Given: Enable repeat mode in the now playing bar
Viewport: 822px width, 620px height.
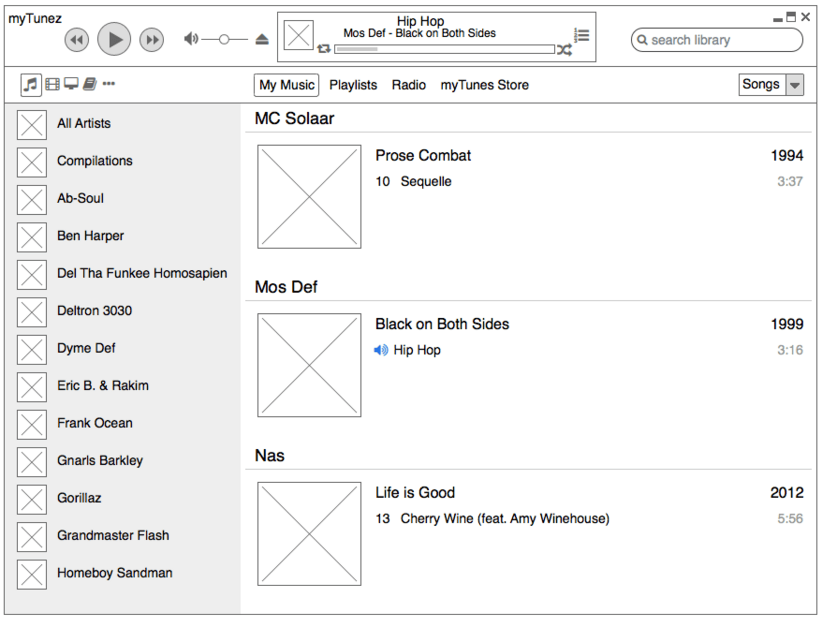Looking at the screenshot, I should (322, 48).
